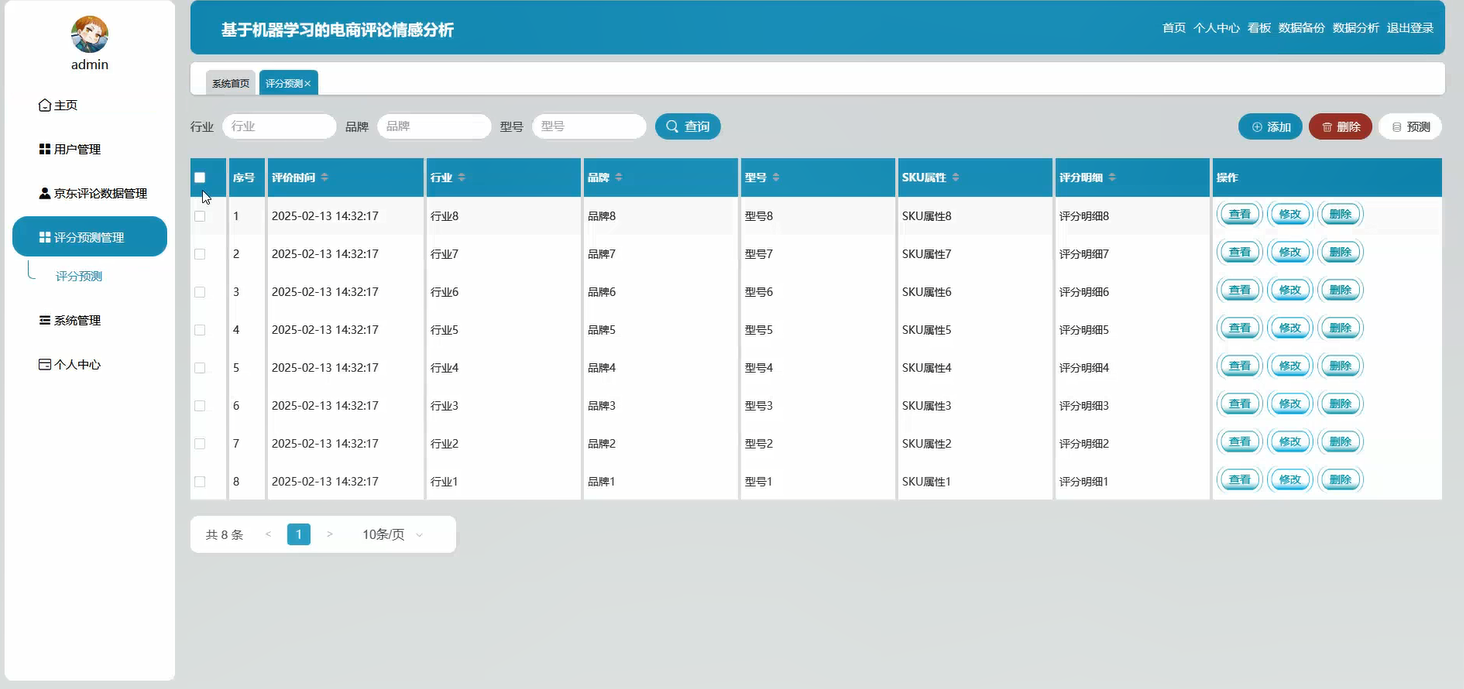Click 删除 for the 品牌2 row
Image resolution: width=1464 pixels, height=689 pixels.
(x=1341, y=442)
